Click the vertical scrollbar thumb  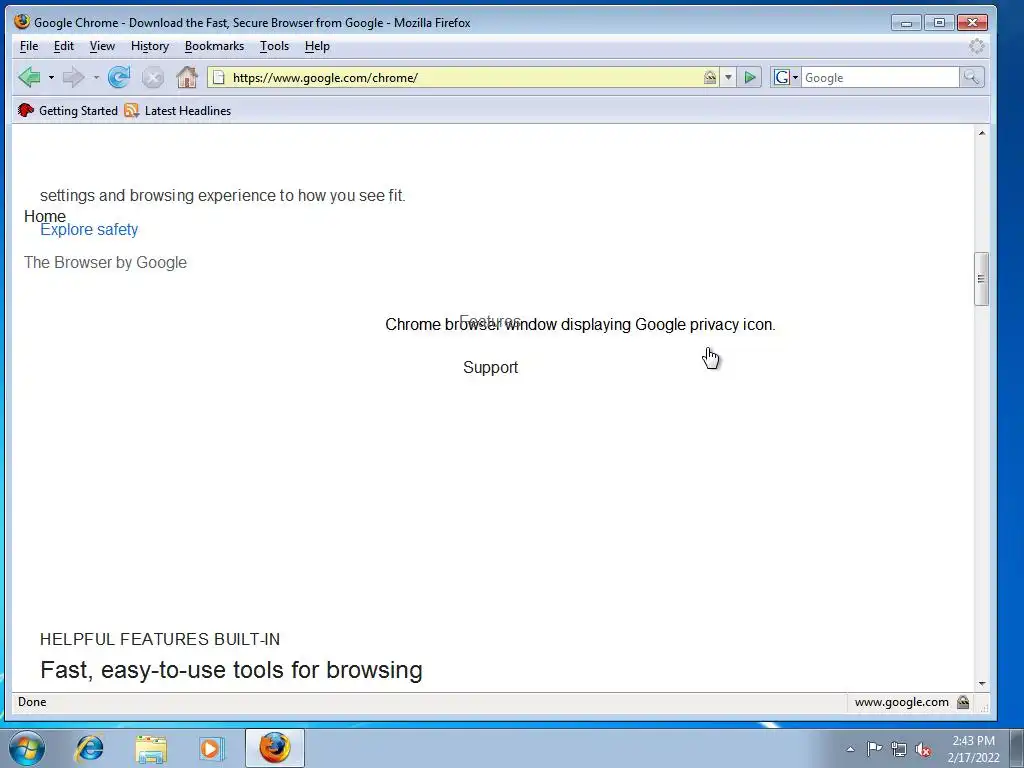982,279
